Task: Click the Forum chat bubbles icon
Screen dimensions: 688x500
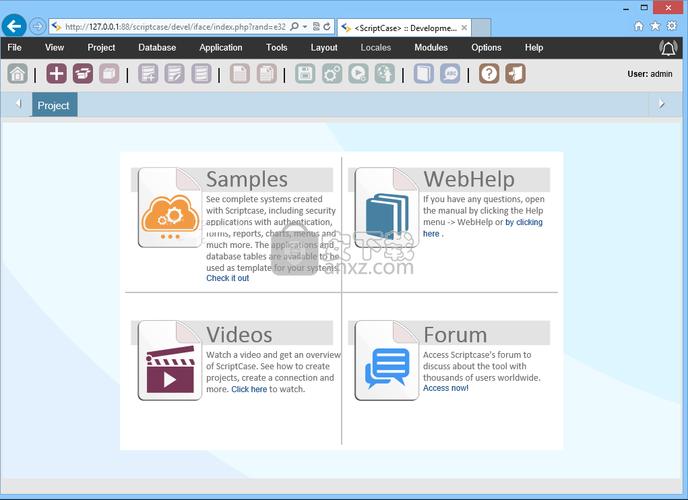Action: (x=387, y=362)
